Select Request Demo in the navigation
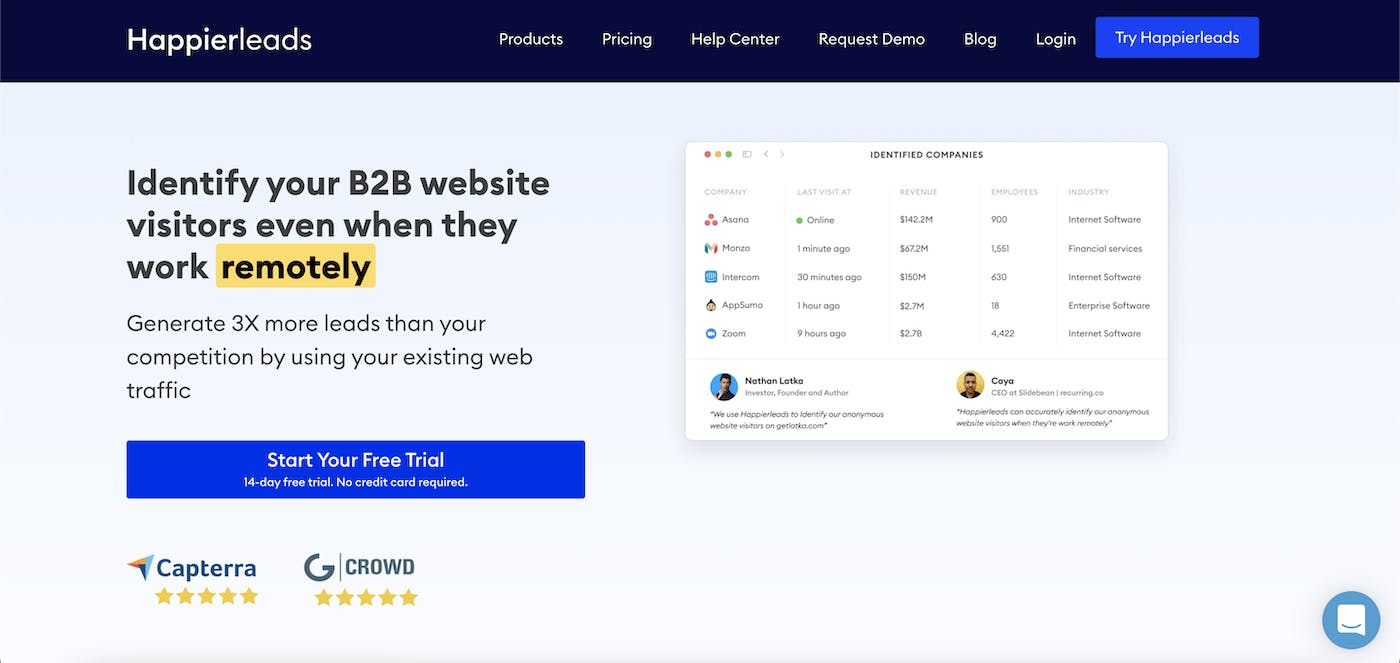This screenshot has height=663, width=1400. 872,39
